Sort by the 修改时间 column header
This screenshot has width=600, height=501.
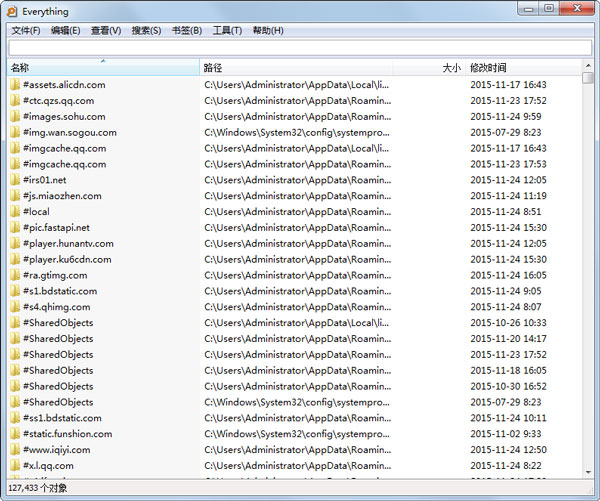[523, 68]
